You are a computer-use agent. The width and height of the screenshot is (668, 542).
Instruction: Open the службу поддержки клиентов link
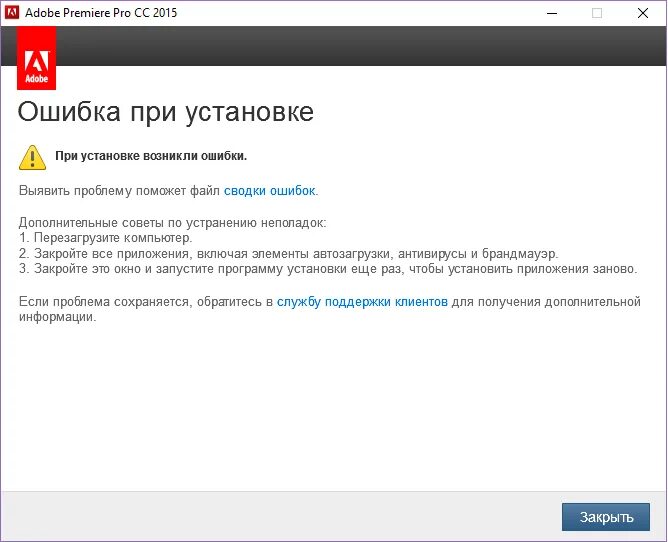click(x=362, y=302)
